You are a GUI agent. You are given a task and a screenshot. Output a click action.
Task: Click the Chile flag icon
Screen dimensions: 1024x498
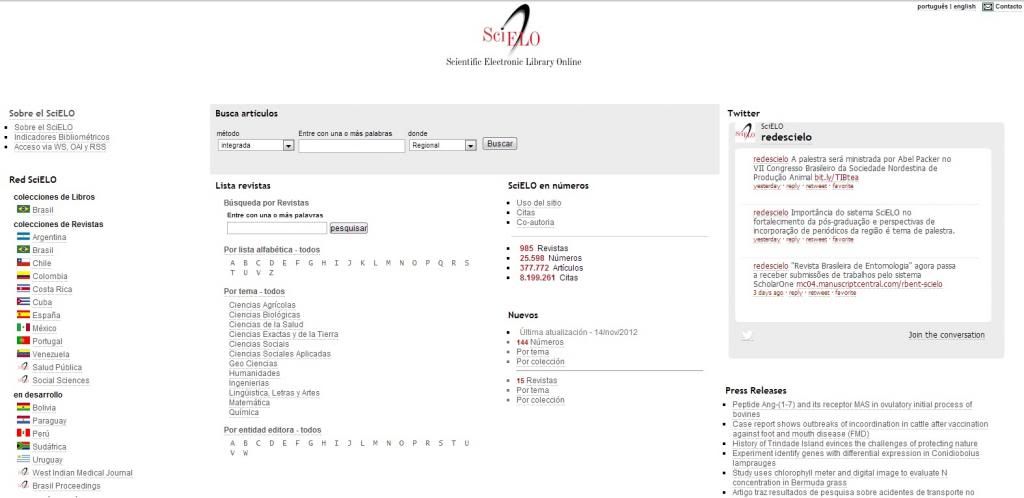point(24,263)
